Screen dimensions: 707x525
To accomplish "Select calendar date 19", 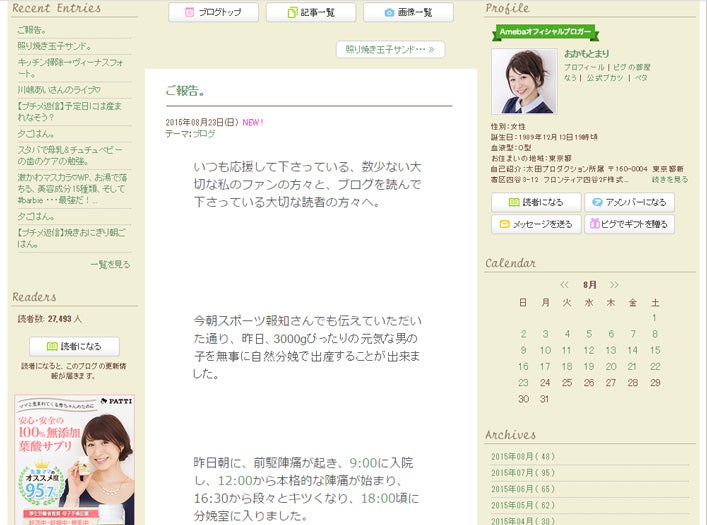I will pyautogui.click(x=589, y=367).
